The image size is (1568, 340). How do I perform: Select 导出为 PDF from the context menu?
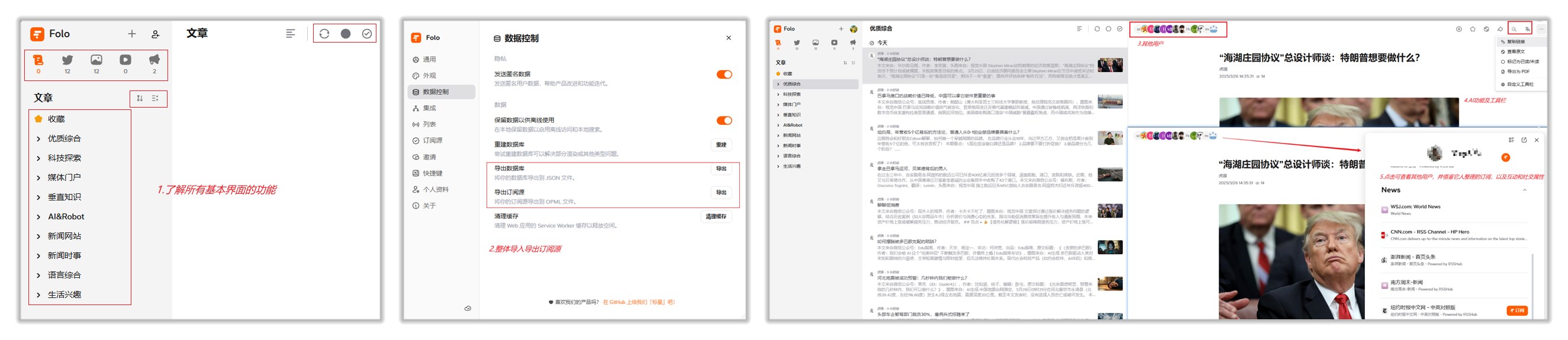click(1518, 72)
